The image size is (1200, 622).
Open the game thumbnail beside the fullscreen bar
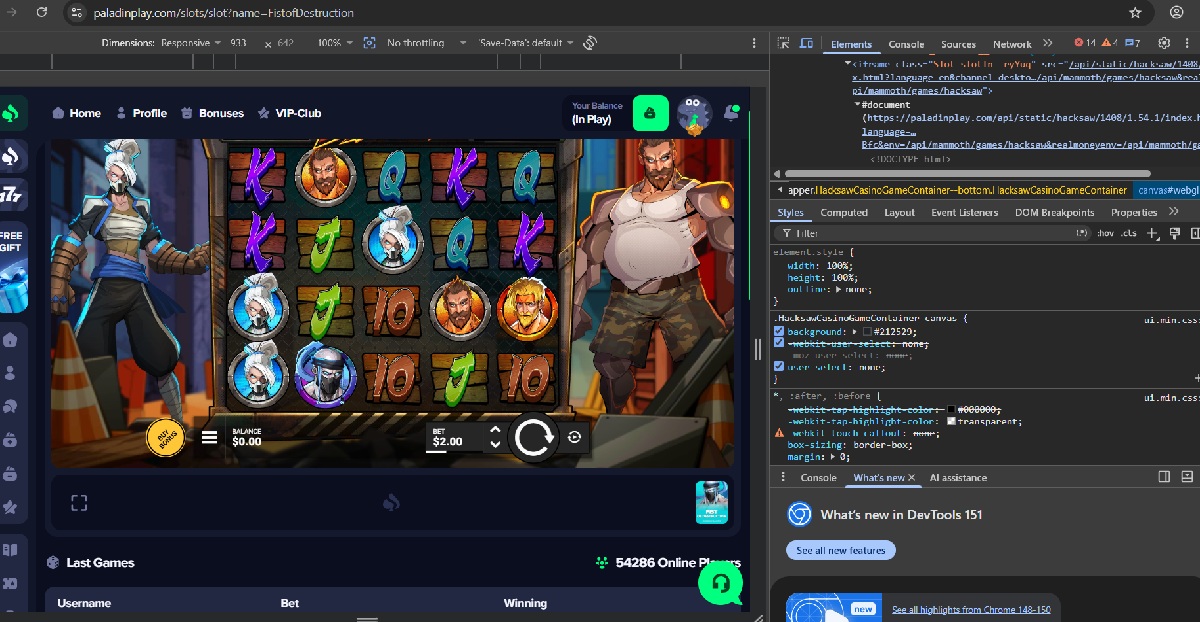coord(711,502)
